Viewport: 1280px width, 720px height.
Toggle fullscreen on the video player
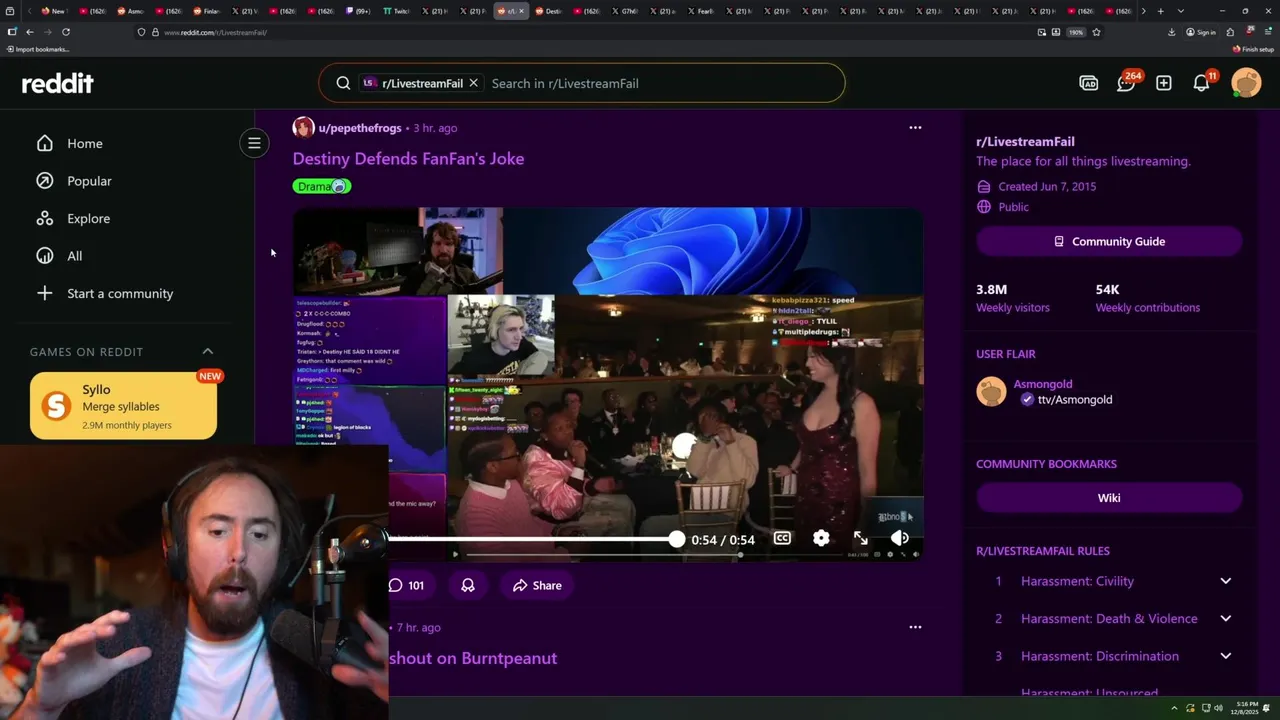(861, 538)
